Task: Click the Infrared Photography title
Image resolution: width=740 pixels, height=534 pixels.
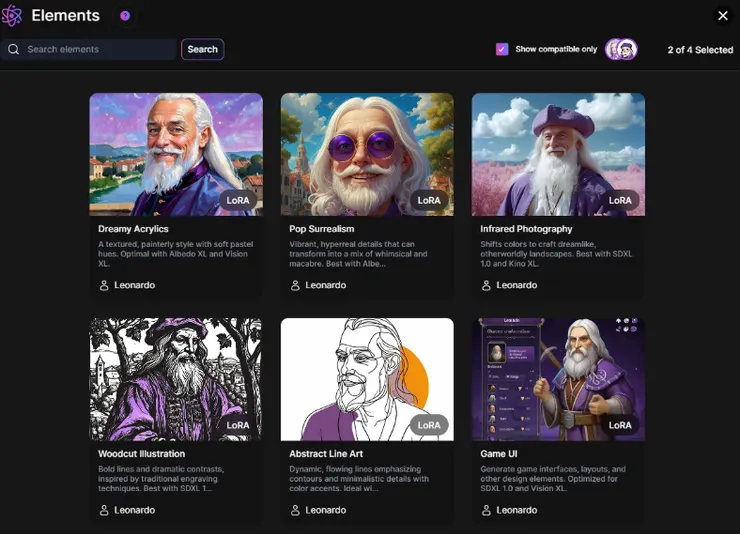Action: (526, 229)
